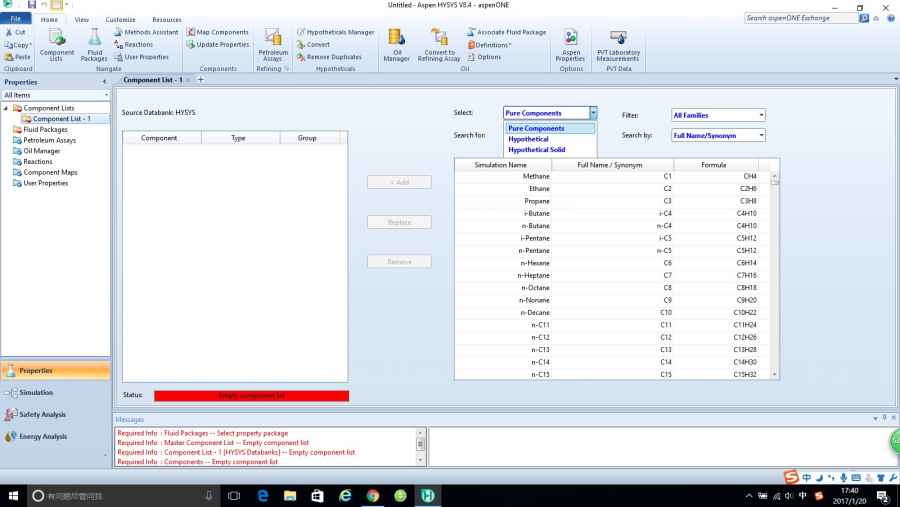Open Chrome from taskbar
Screen dimensions: 900x507
click(373, 496)
